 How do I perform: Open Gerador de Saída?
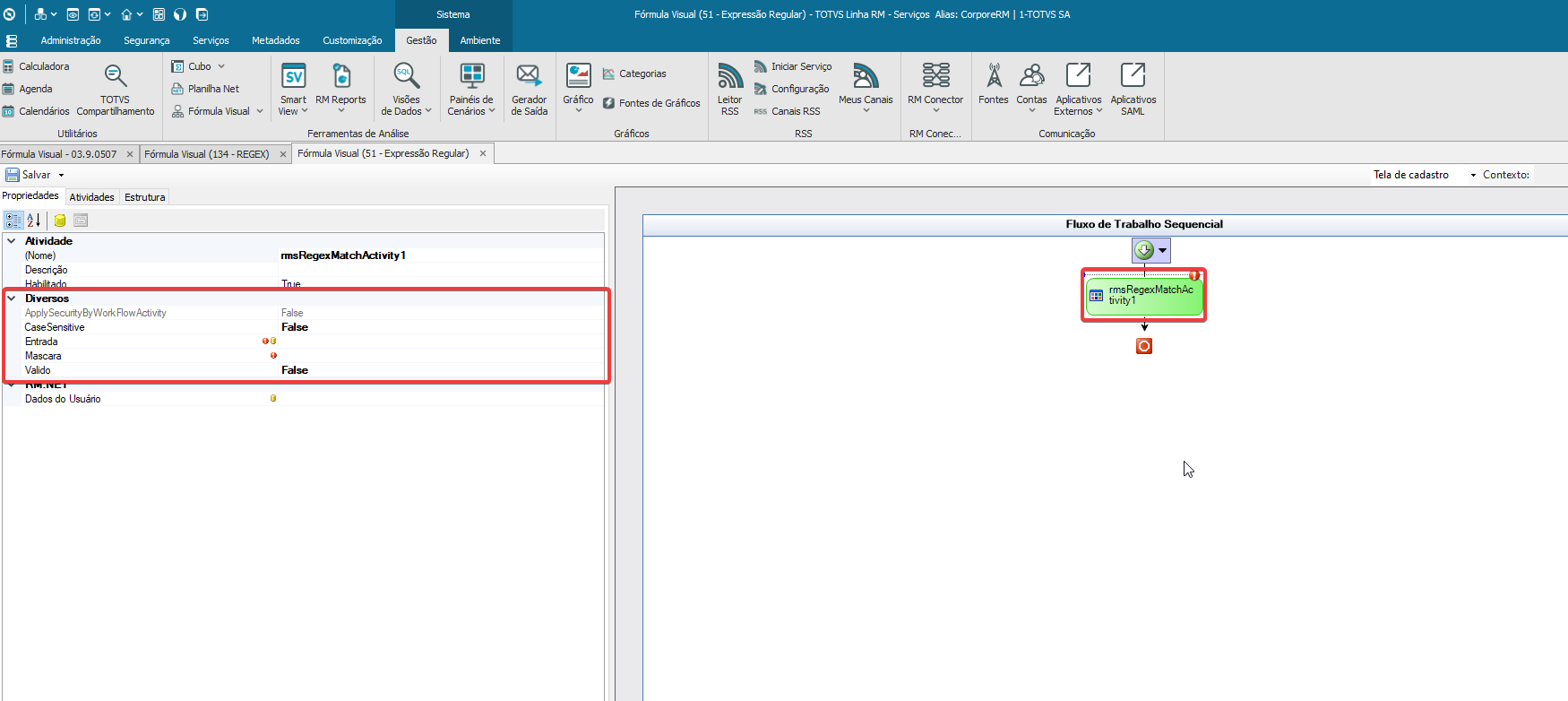[530, 90]
